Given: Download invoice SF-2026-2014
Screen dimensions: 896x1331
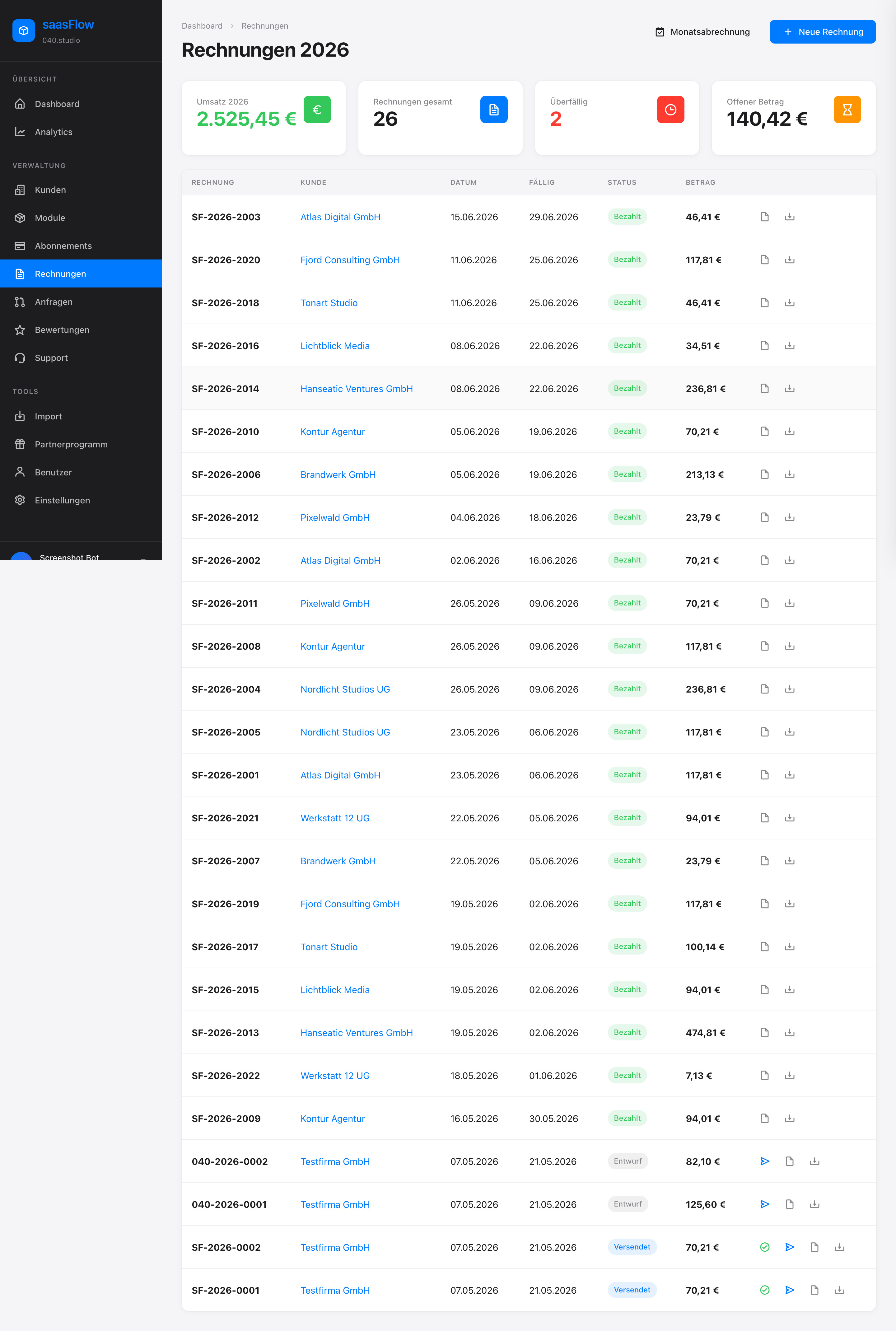Looking at the screenshot, I should [x=790, y=389].
